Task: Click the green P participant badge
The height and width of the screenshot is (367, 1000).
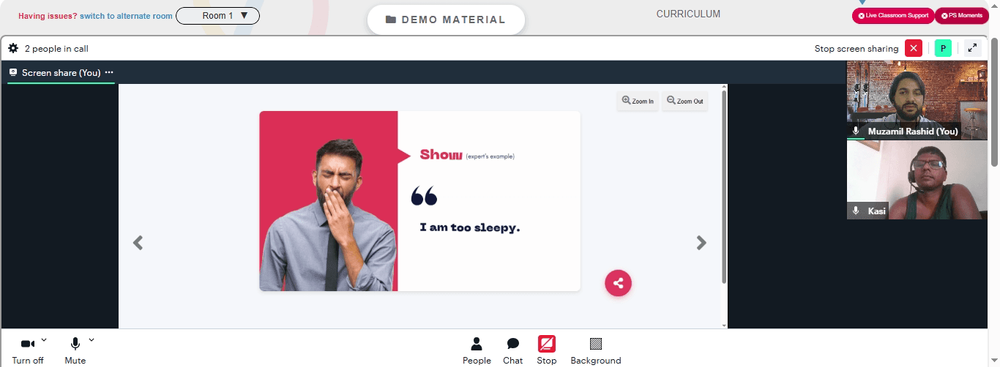Action: click(943, 49)
